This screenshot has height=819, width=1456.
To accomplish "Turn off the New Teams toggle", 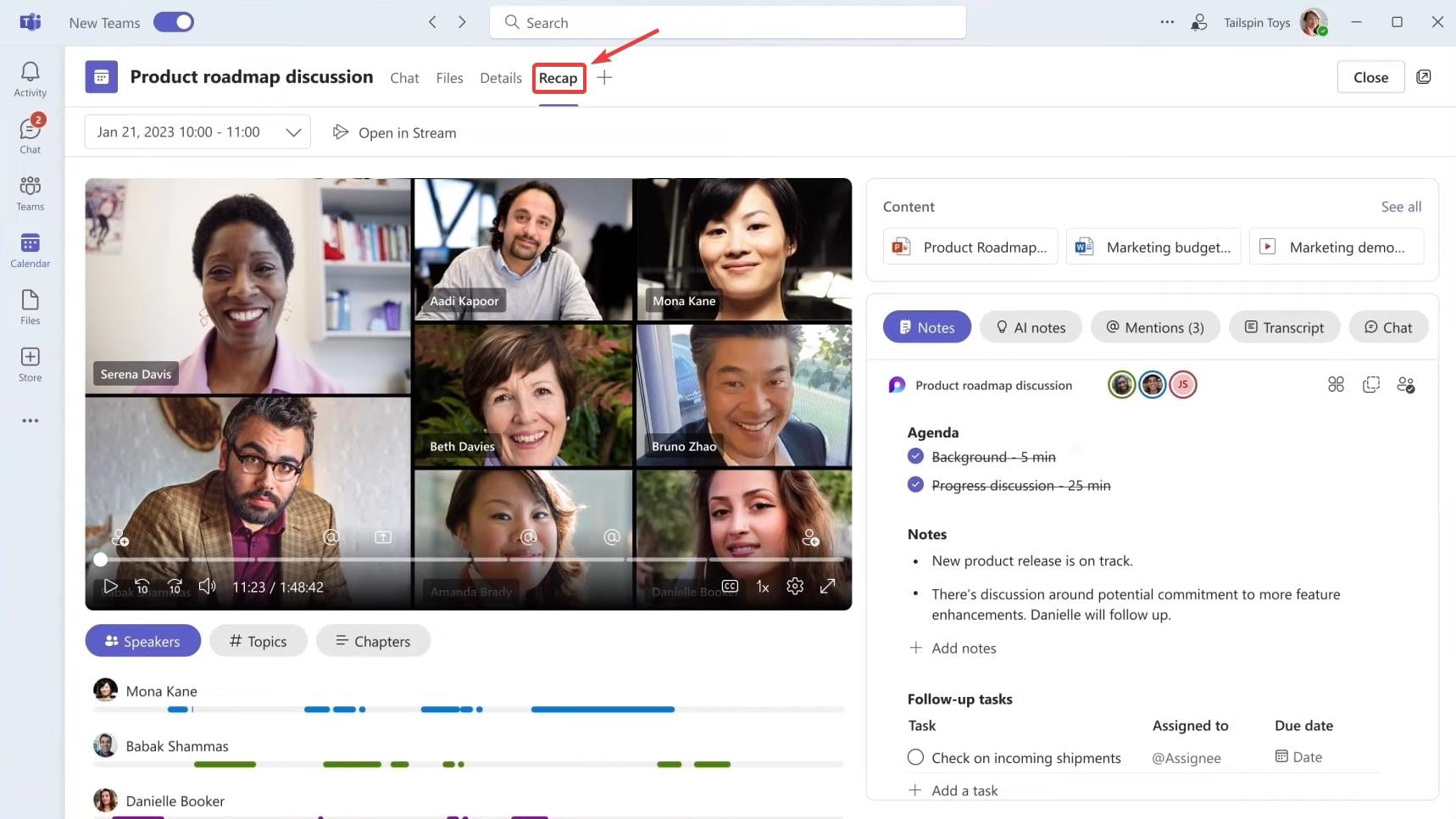I will pos(174,23).
